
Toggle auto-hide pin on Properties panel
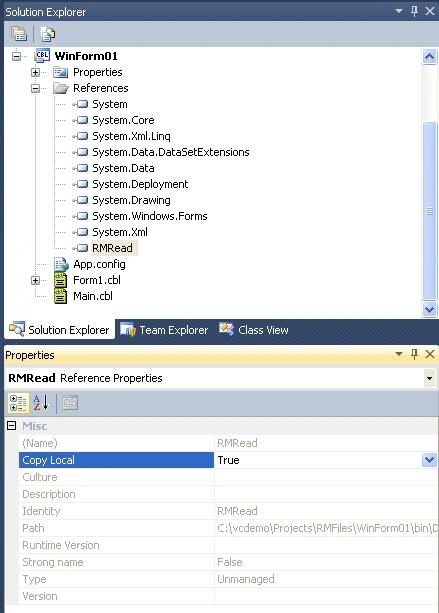tap(414, 354)
